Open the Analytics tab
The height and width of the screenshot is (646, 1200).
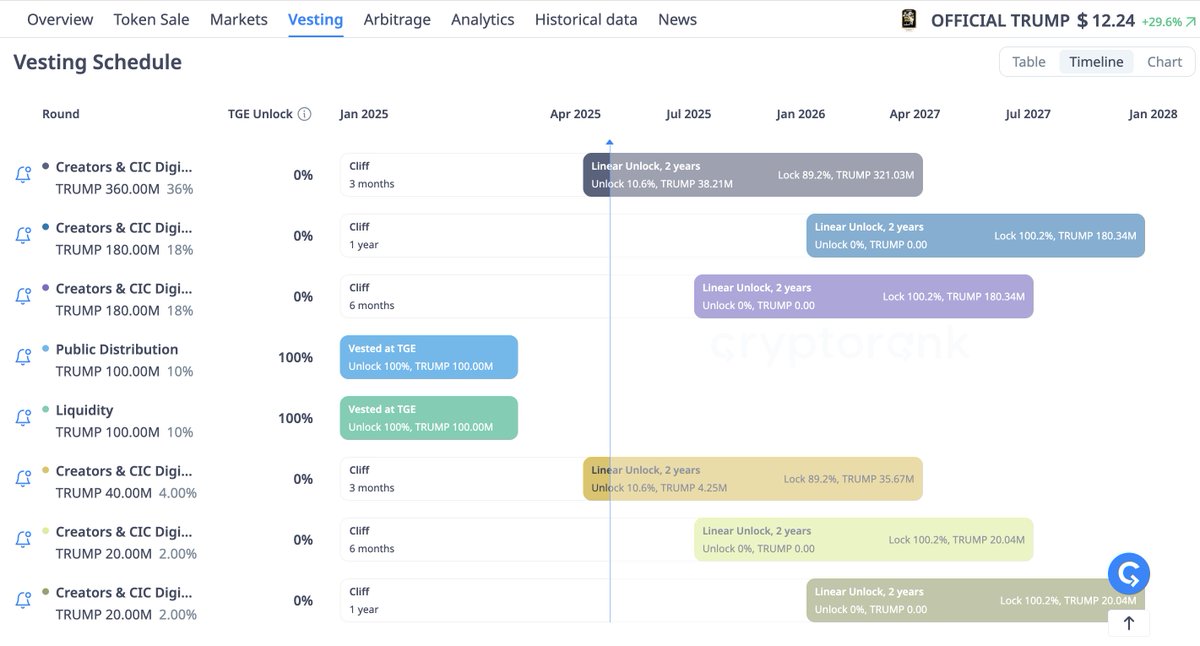click(483, 19)
